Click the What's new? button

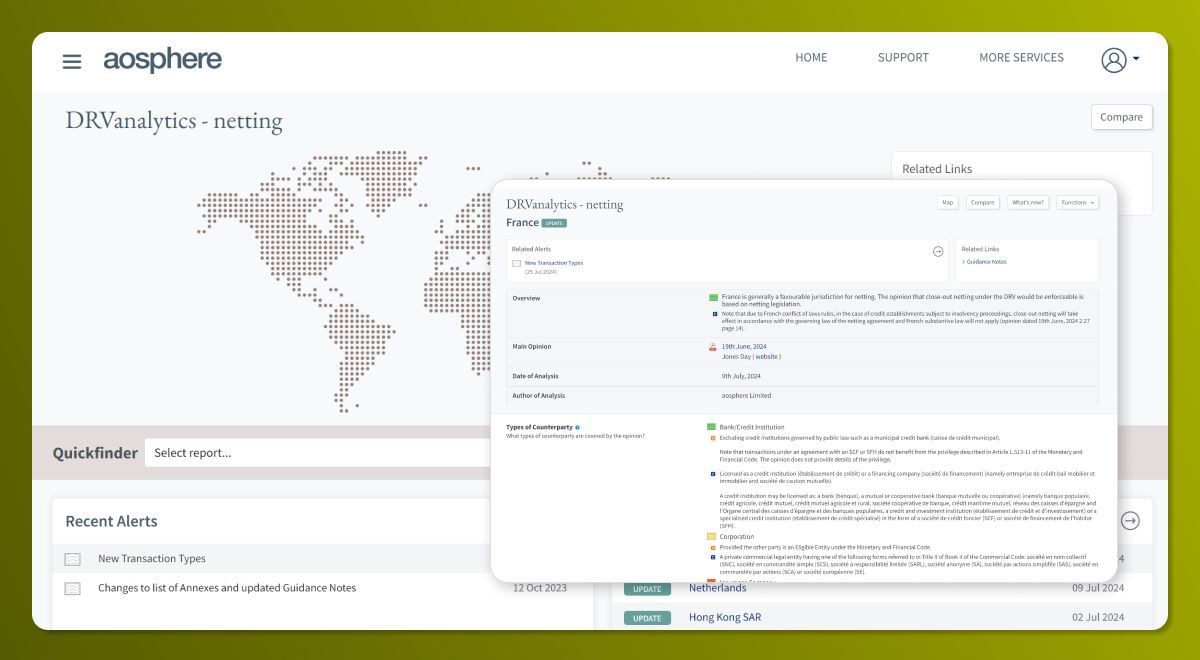point(1028,202)
